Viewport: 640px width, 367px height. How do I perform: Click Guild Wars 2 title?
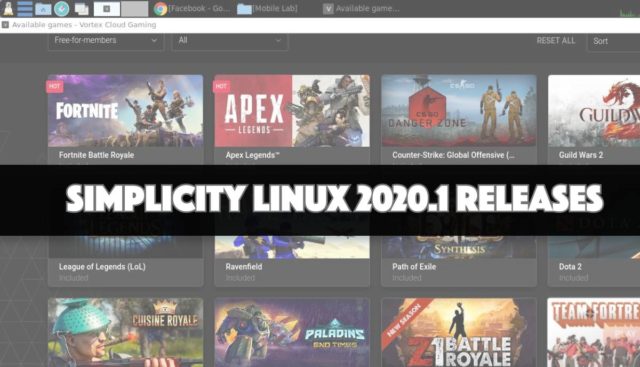[x=581, y=155]
